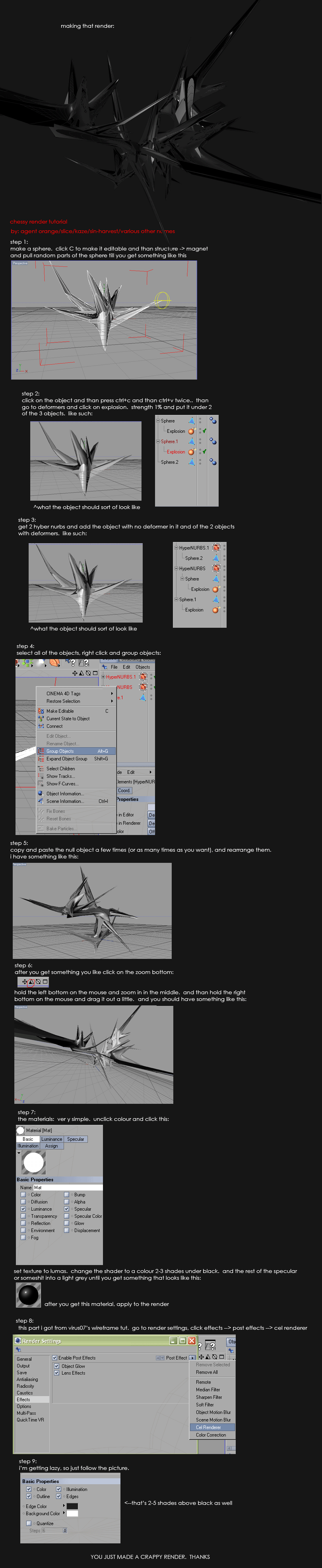Enable the Glow channel checkbox

tap(66, 1223)
